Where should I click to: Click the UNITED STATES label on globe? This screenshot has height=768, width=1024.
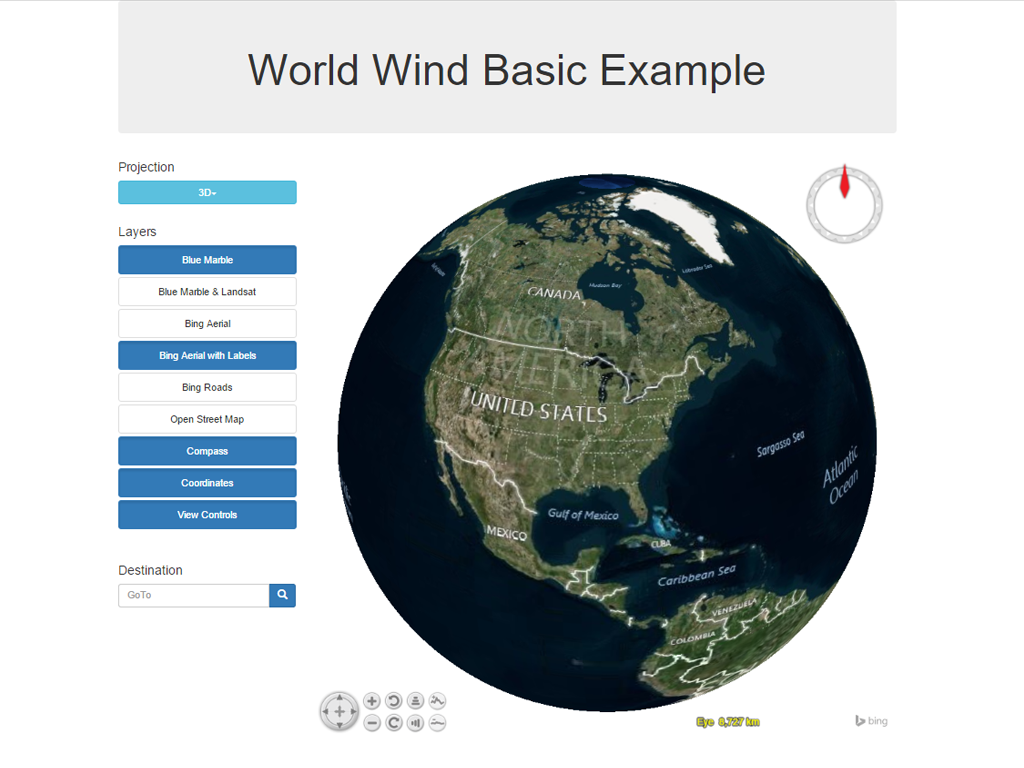tap(539, 408)
